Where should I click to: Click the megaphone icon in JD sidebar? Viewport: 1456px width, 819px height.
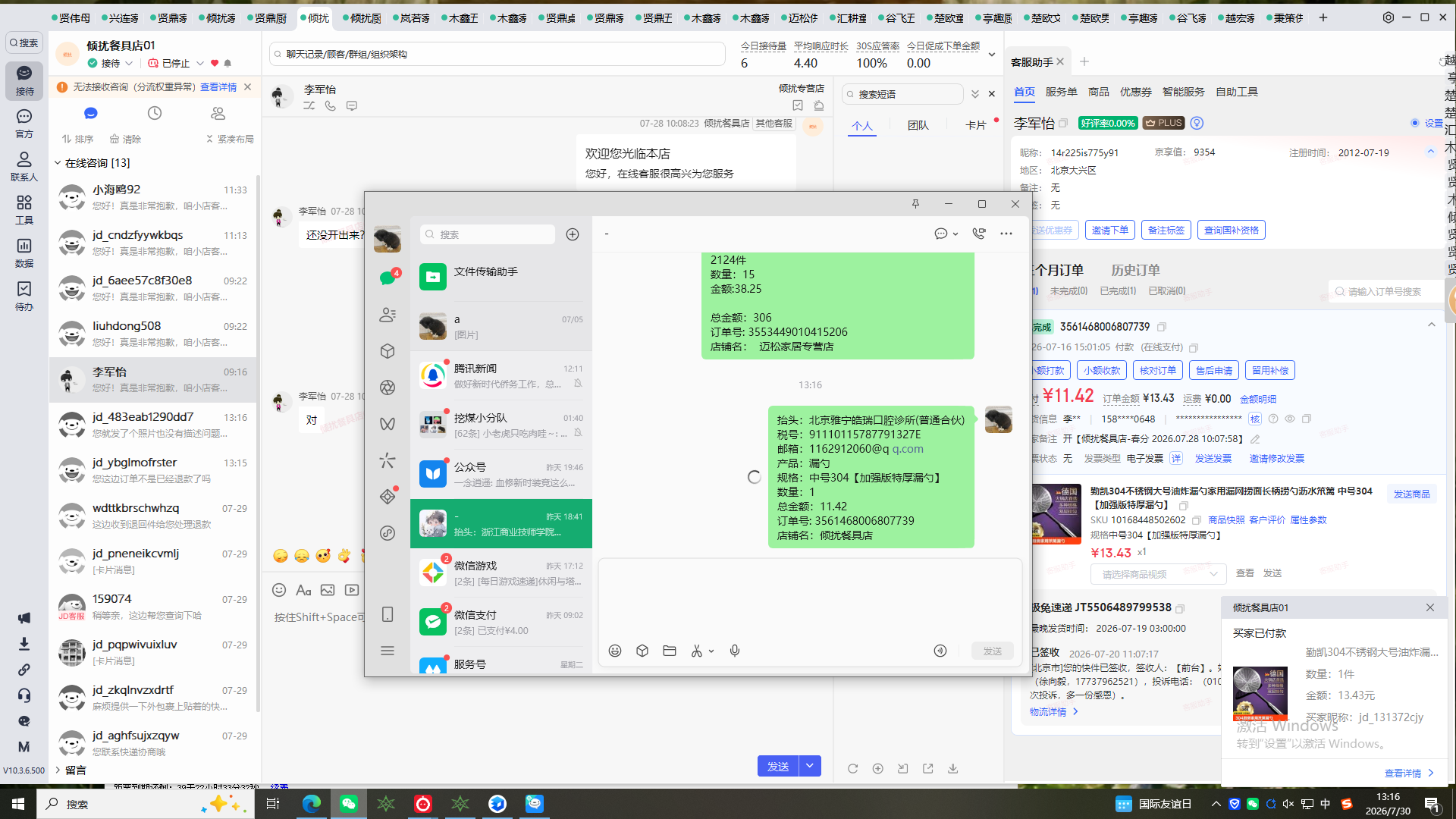24,618
